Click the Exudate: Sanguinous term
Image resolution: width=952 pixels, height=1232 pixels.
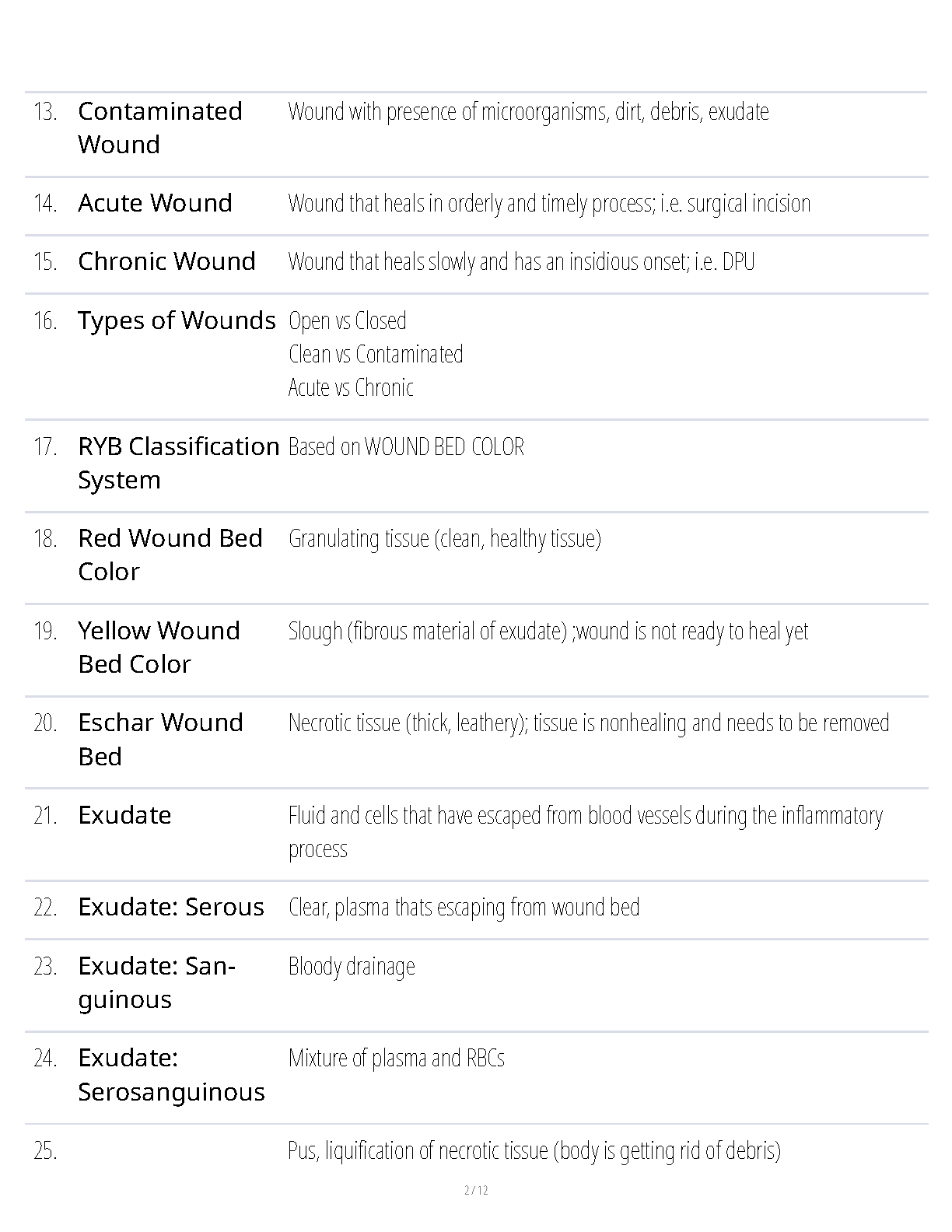(156, 982)
